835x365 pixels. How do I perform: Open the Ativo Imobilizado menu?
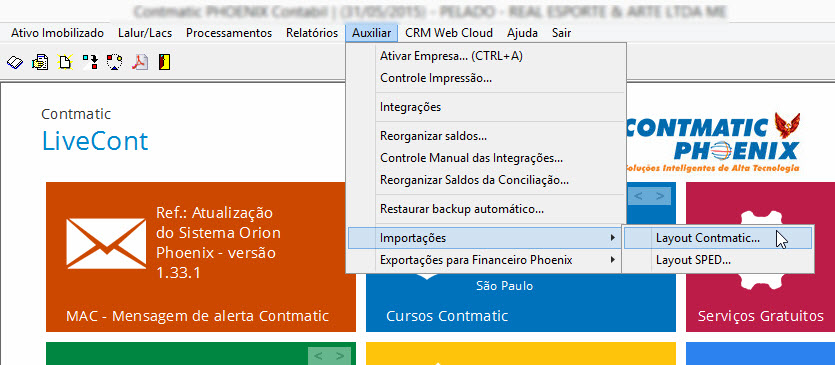tap(58, 33)
